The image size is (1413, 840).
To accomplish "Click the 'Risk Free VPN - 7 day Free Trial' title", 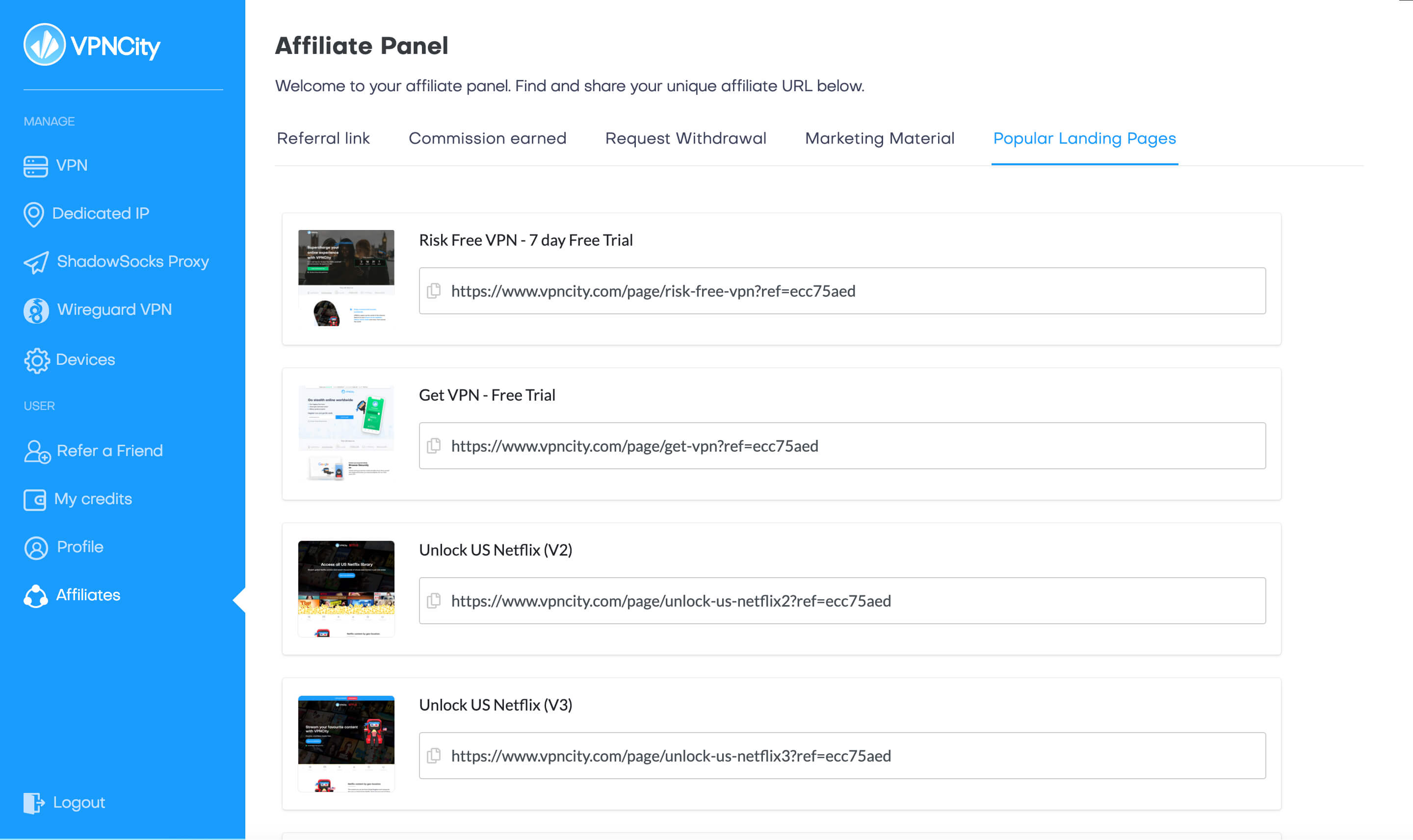I will pyautogui.click(x=525, y=240).
